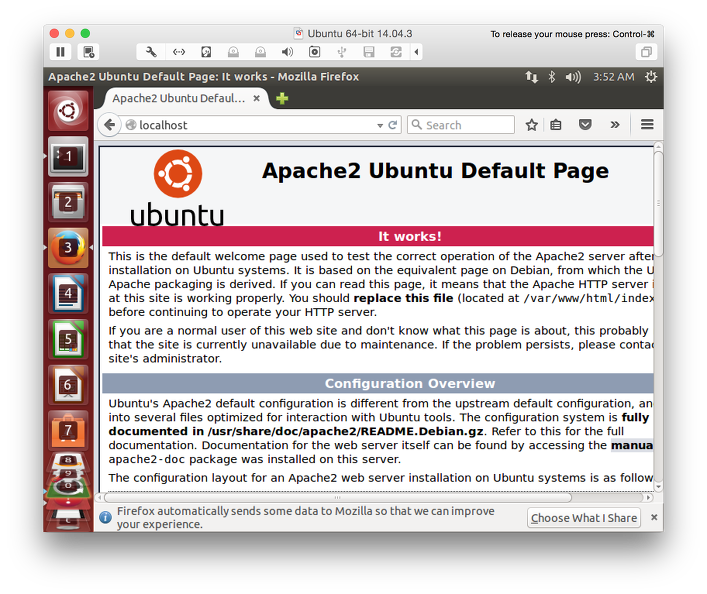Click Firefox launcher icon labeled 3
Viewport: 707px width, 594px height.
tap(68, 248)
